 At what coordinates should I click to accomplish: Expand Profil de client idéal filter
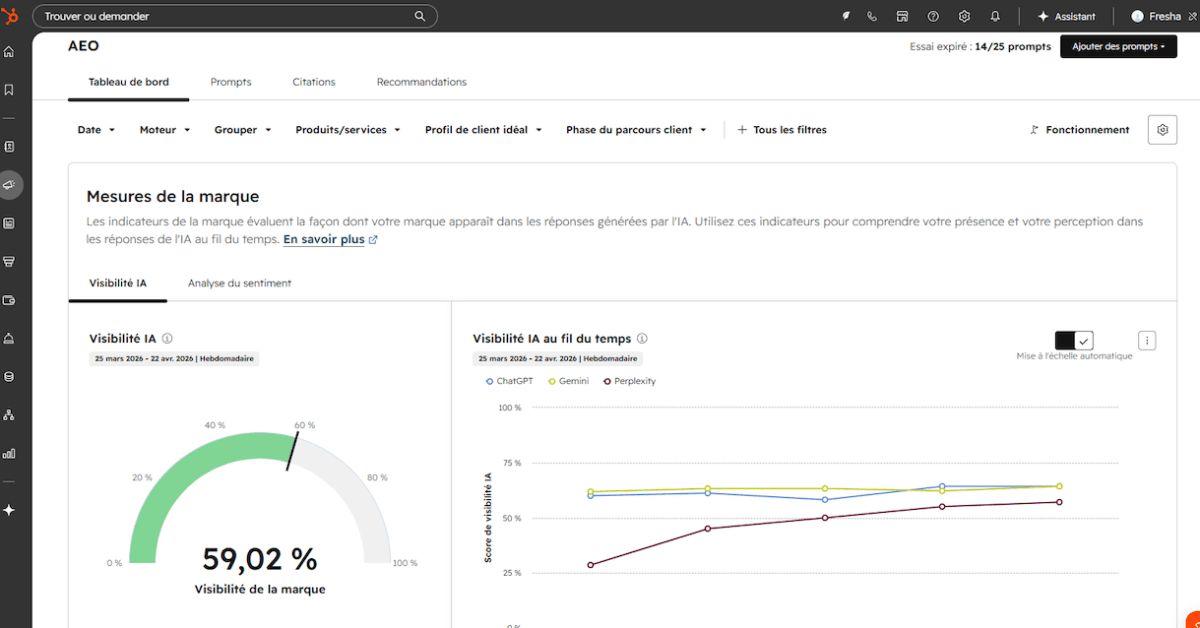click(484, 130)
